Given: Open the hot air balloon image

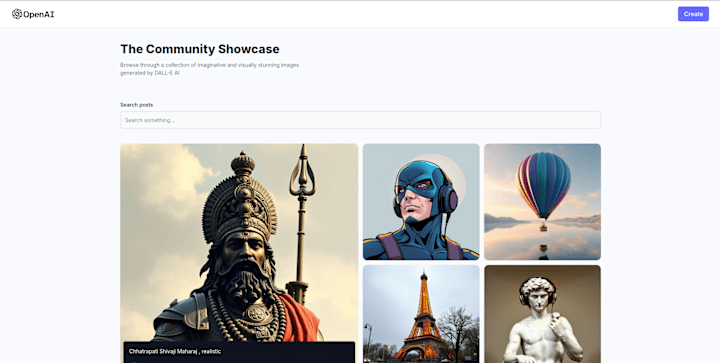Looking at the screenshot, I should tap(542, 202).
